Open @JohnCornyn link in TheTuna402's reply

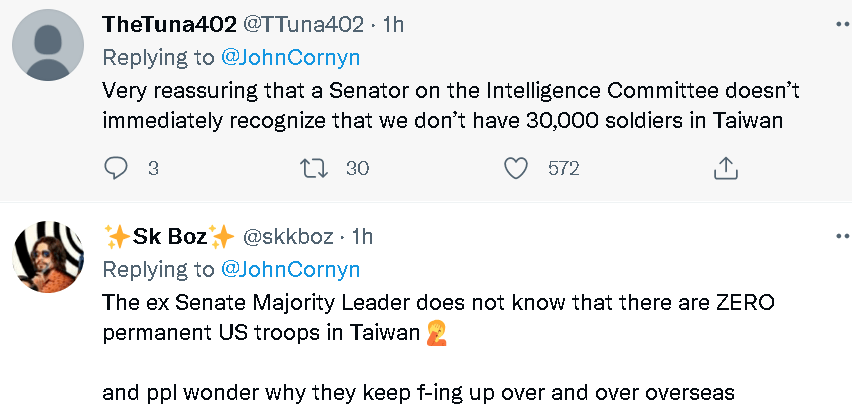click(290, 54)
